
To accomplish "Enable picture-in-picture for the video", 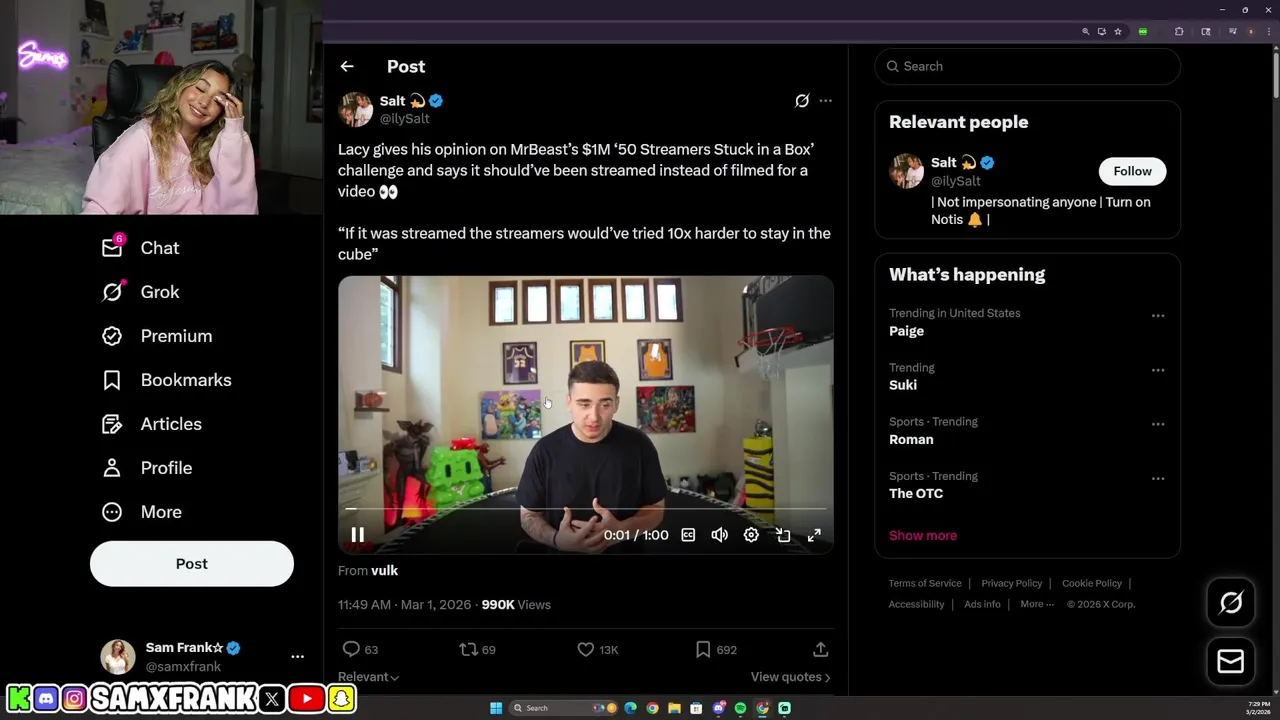I will (x=783, y=535).
